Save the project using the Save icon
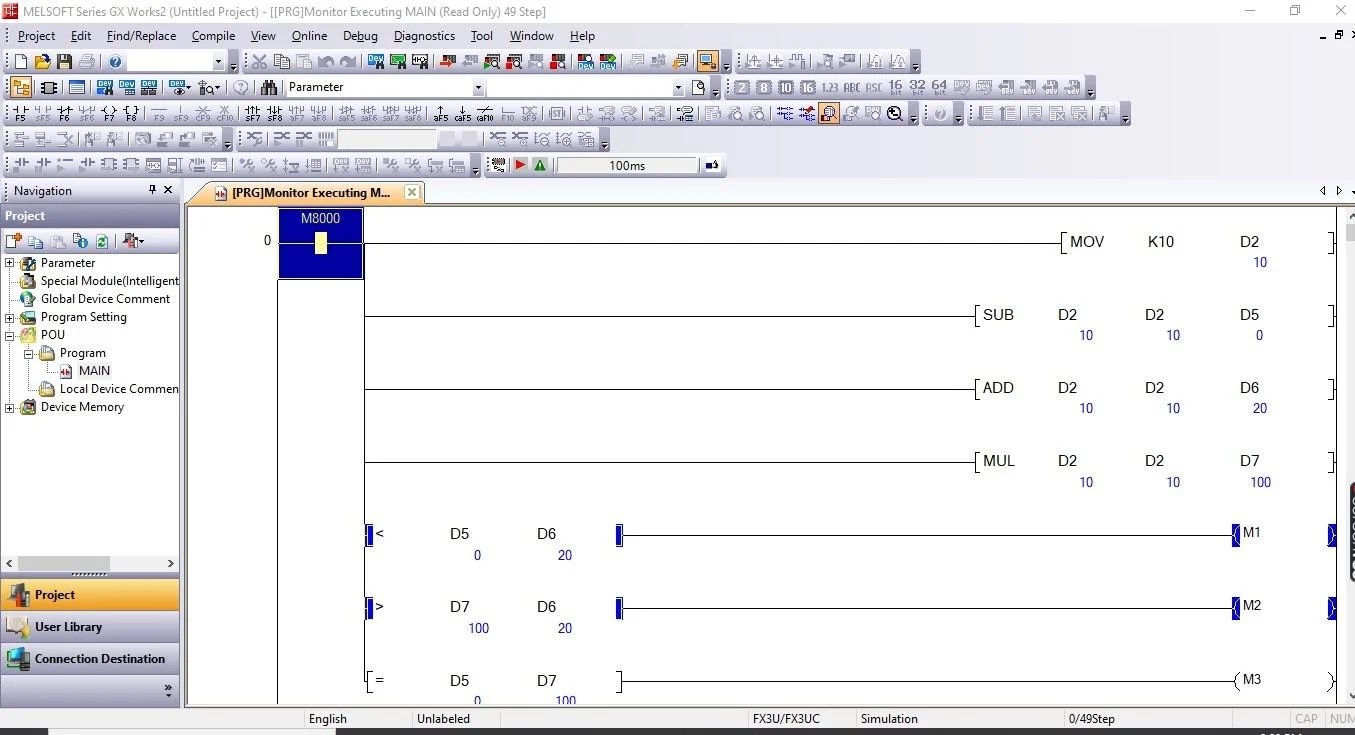 click(x=64, y=62)
